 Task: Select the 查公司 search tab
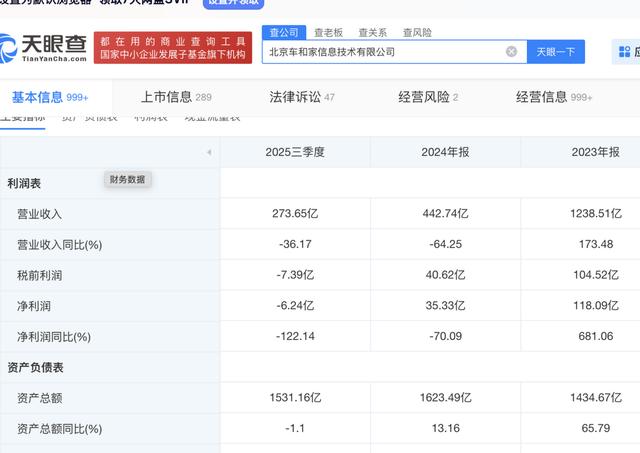coord(282,32)
